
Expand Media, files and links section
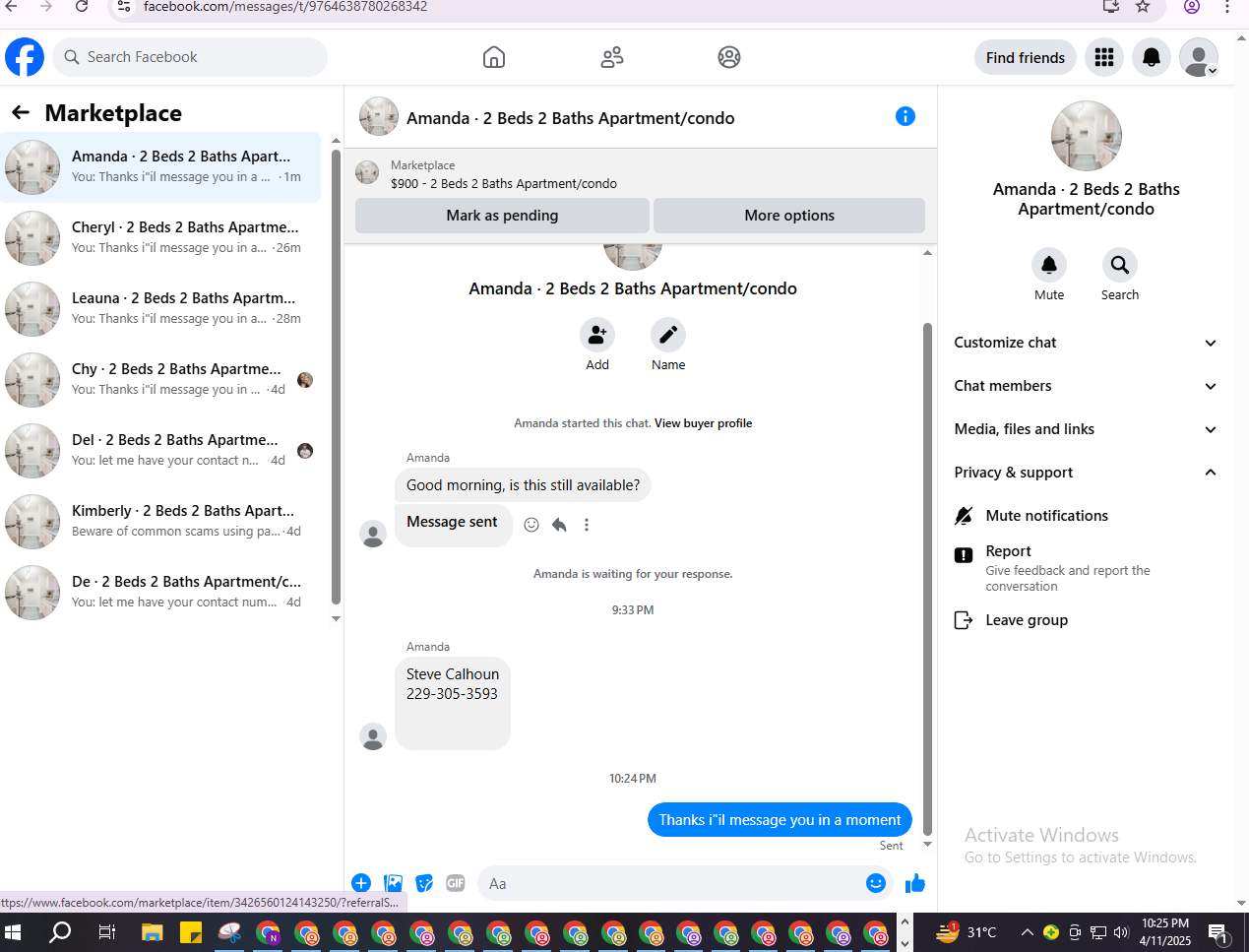point(1086,429)
